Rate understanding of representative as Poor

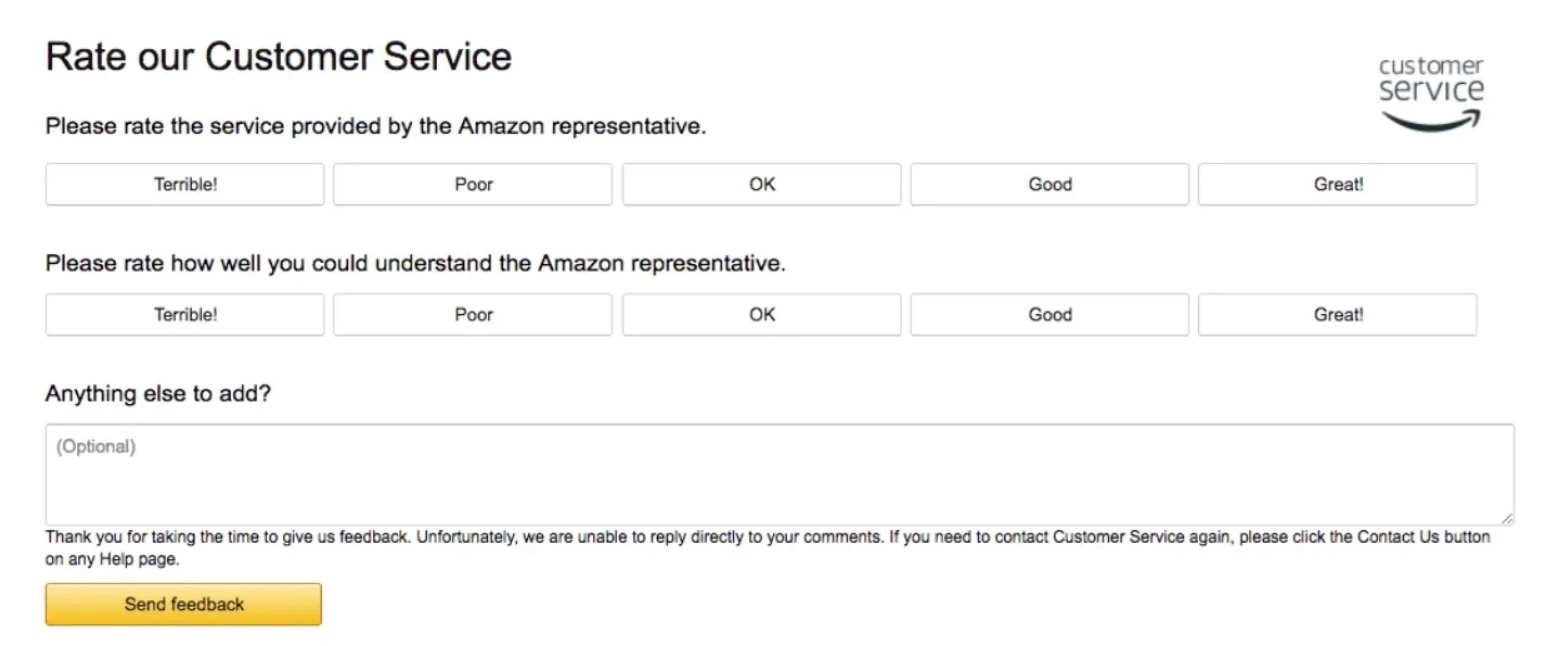pyautogui.click(x=472, y=314)
